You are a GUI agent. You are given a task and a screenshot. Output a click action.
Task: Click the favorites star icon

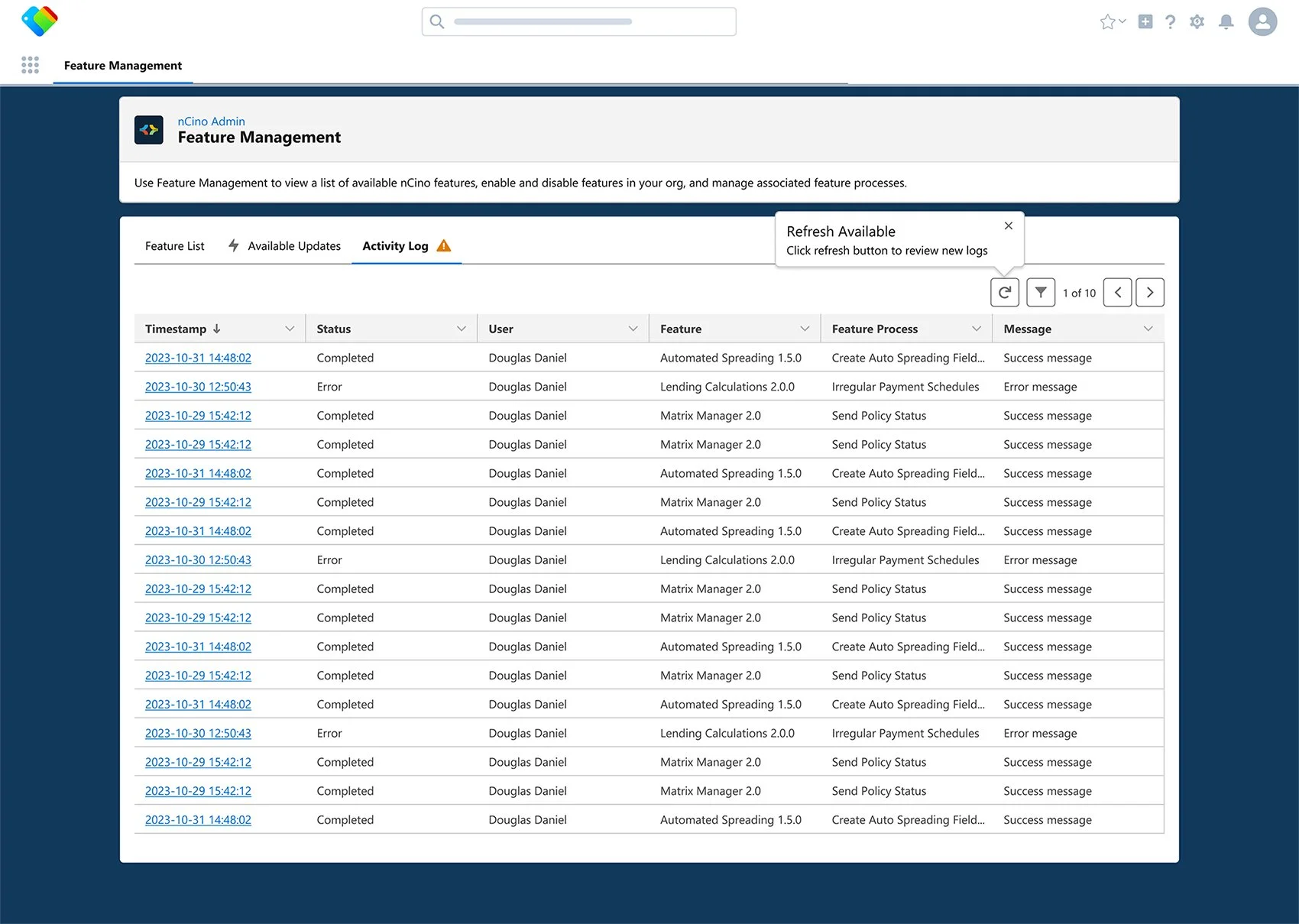[1107, 21]
